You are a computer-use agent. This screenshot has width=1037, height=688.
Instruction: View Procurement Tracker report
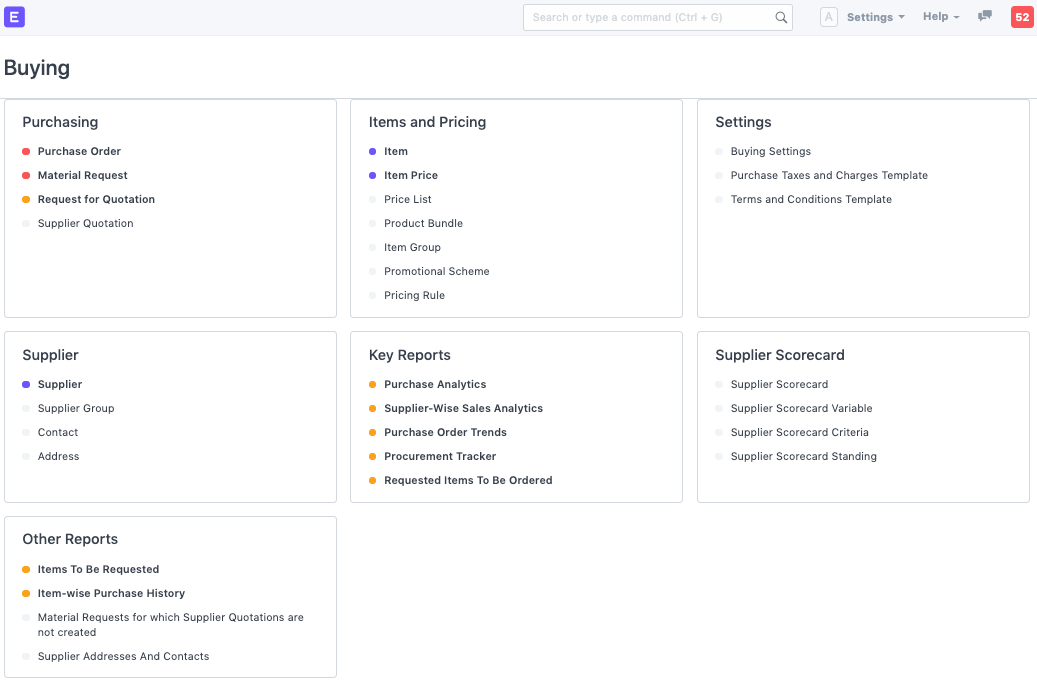pos(440,457)
